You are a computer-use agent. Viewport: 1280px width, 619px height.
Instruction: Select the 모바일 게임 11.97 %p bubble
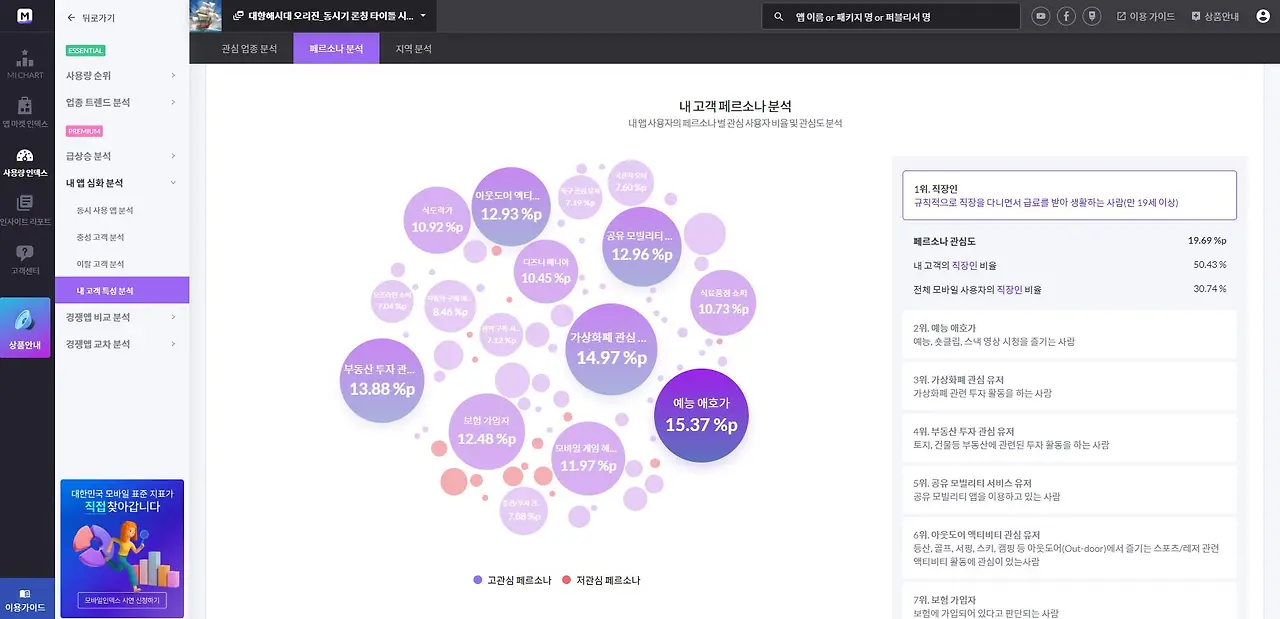pyautogui.click(x=588, y=458)
